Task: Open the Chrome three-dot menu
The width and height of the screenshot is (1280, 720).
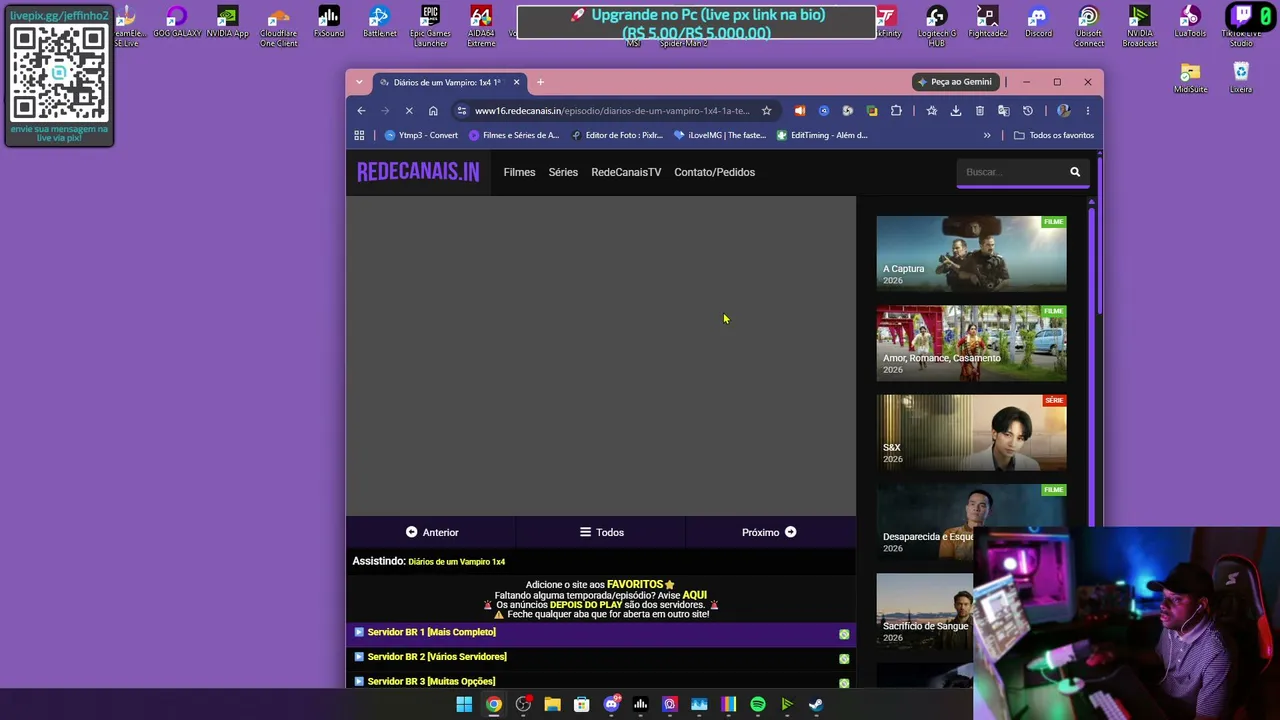Action: tap(1087, 111)
